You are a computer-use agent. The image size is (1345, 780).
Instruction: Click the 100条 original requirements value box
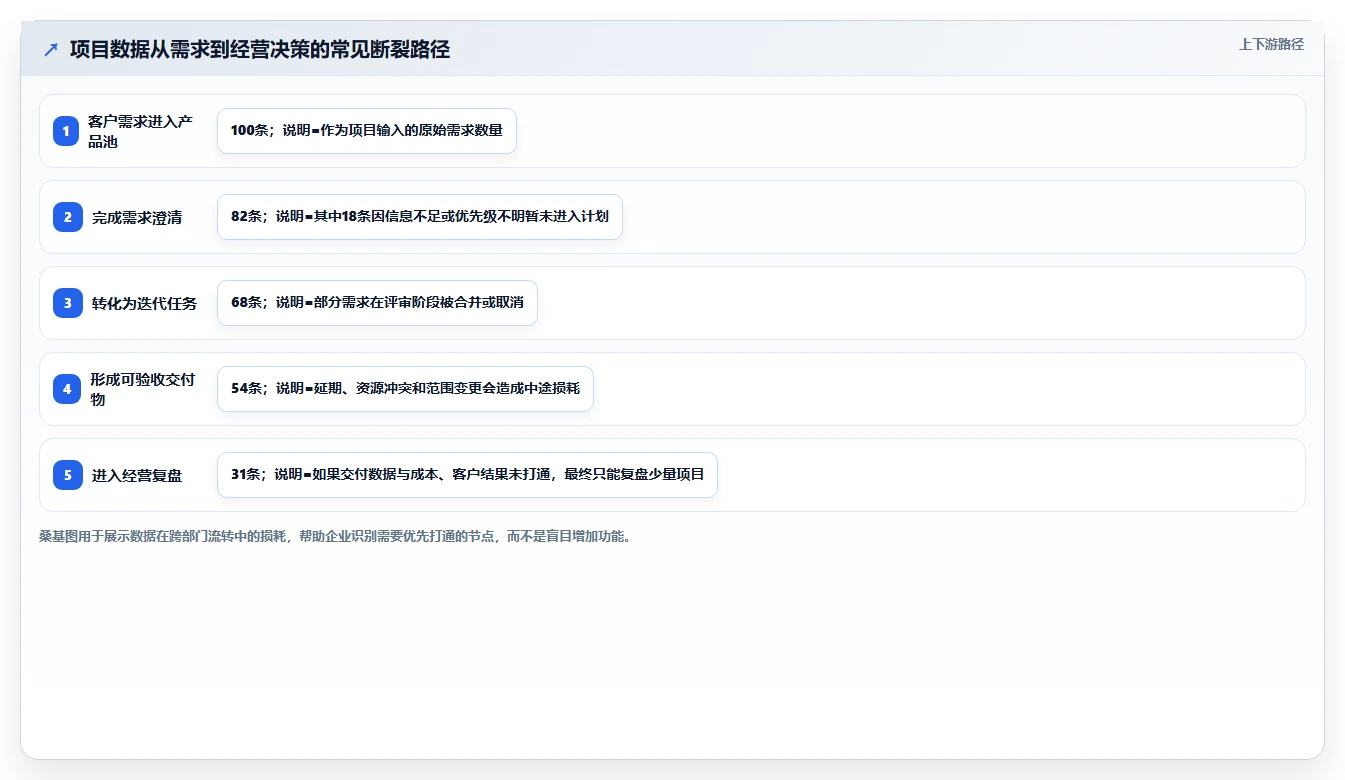pyautogui.click(x=367, y=131)
